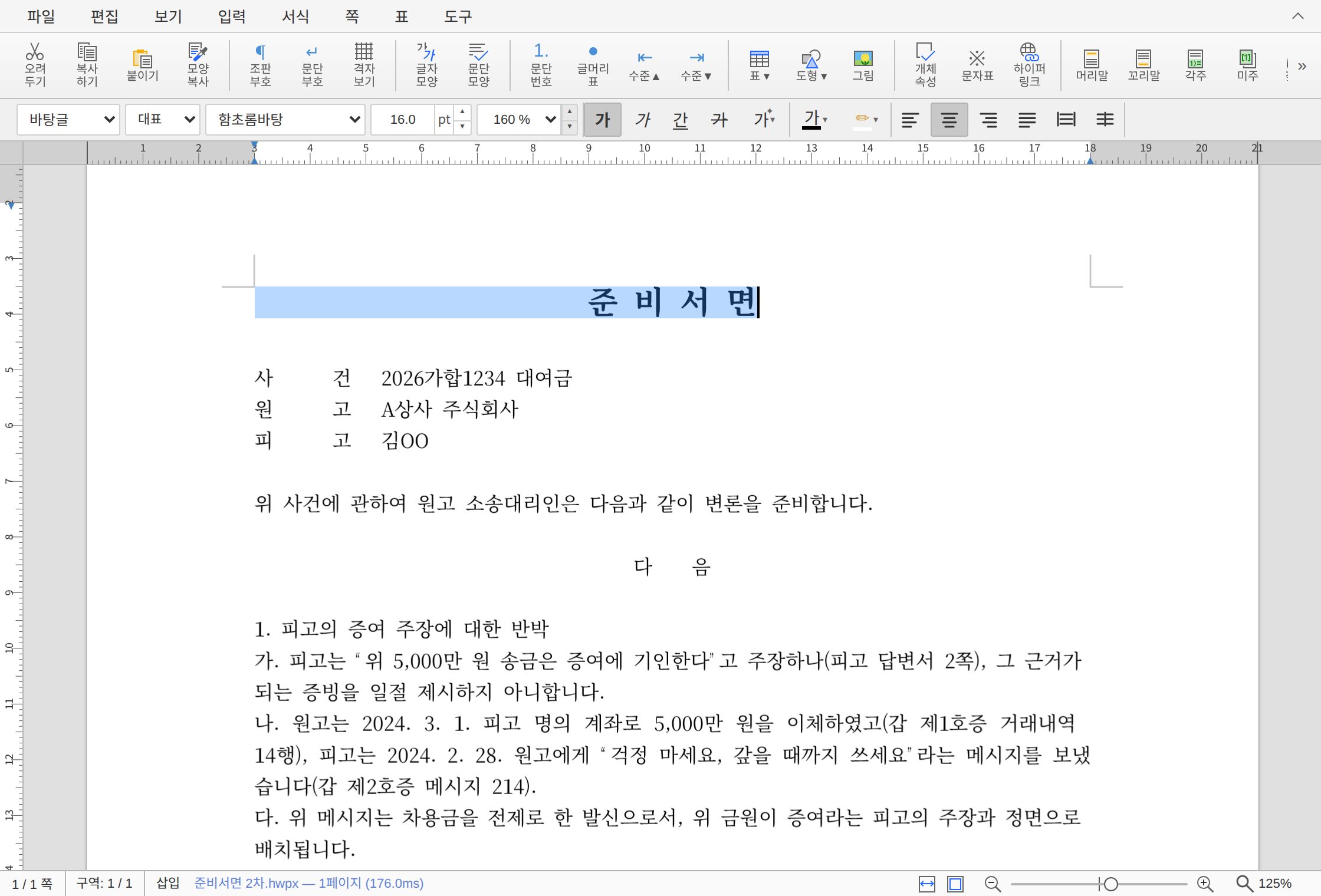
Task: Toggle 조판부호 control codes display
Action: 260,64
